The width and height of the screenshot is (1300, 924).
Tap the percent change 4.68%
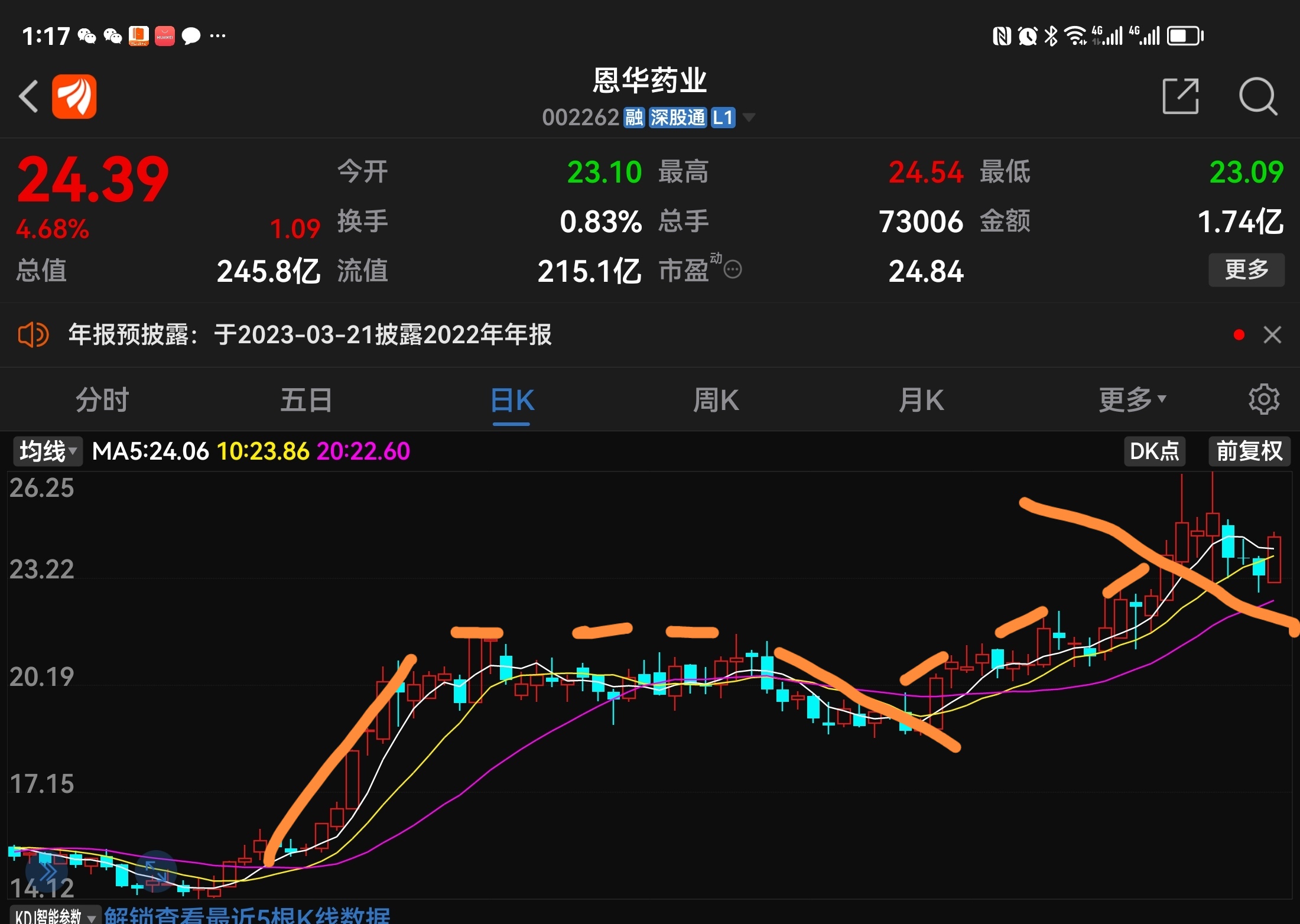[x=53, y=229]
